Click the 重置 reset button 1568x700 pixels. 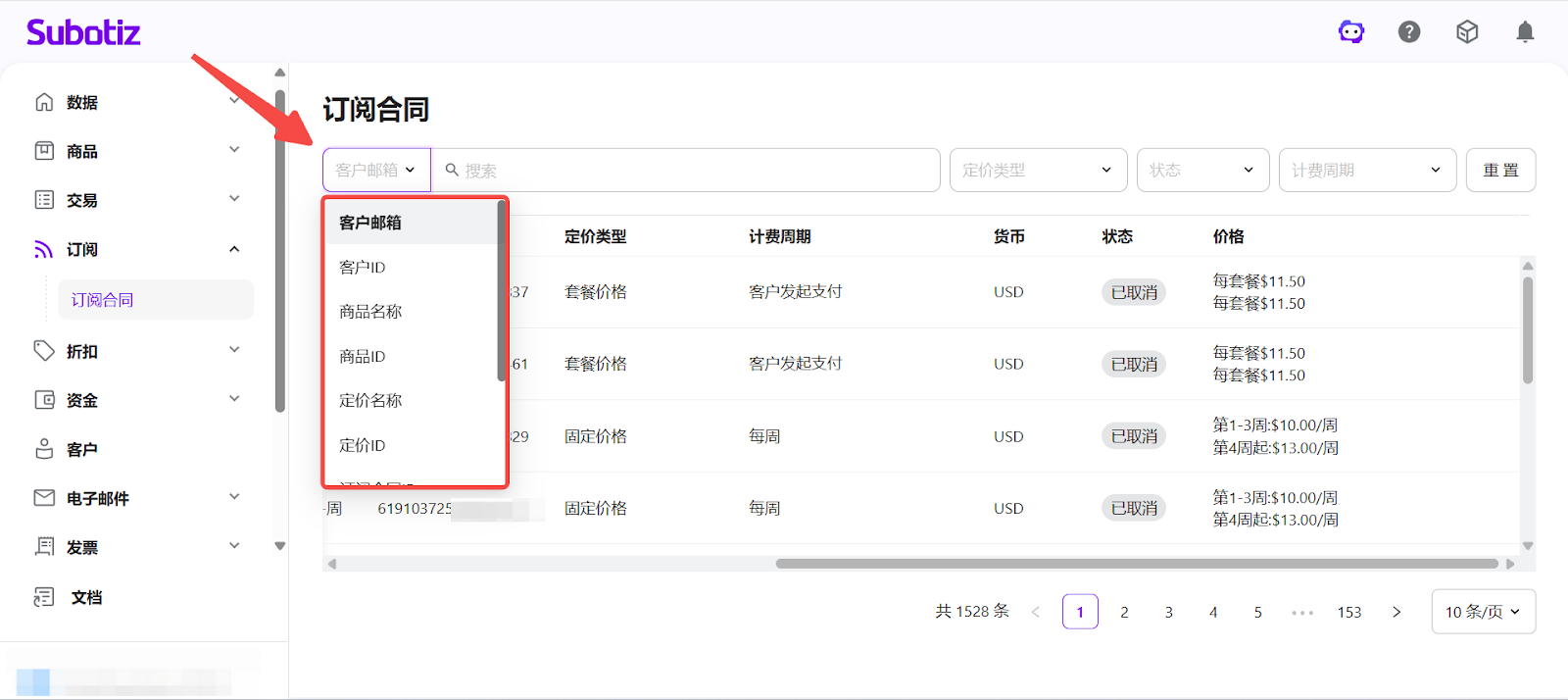[x=1500, y=171]
